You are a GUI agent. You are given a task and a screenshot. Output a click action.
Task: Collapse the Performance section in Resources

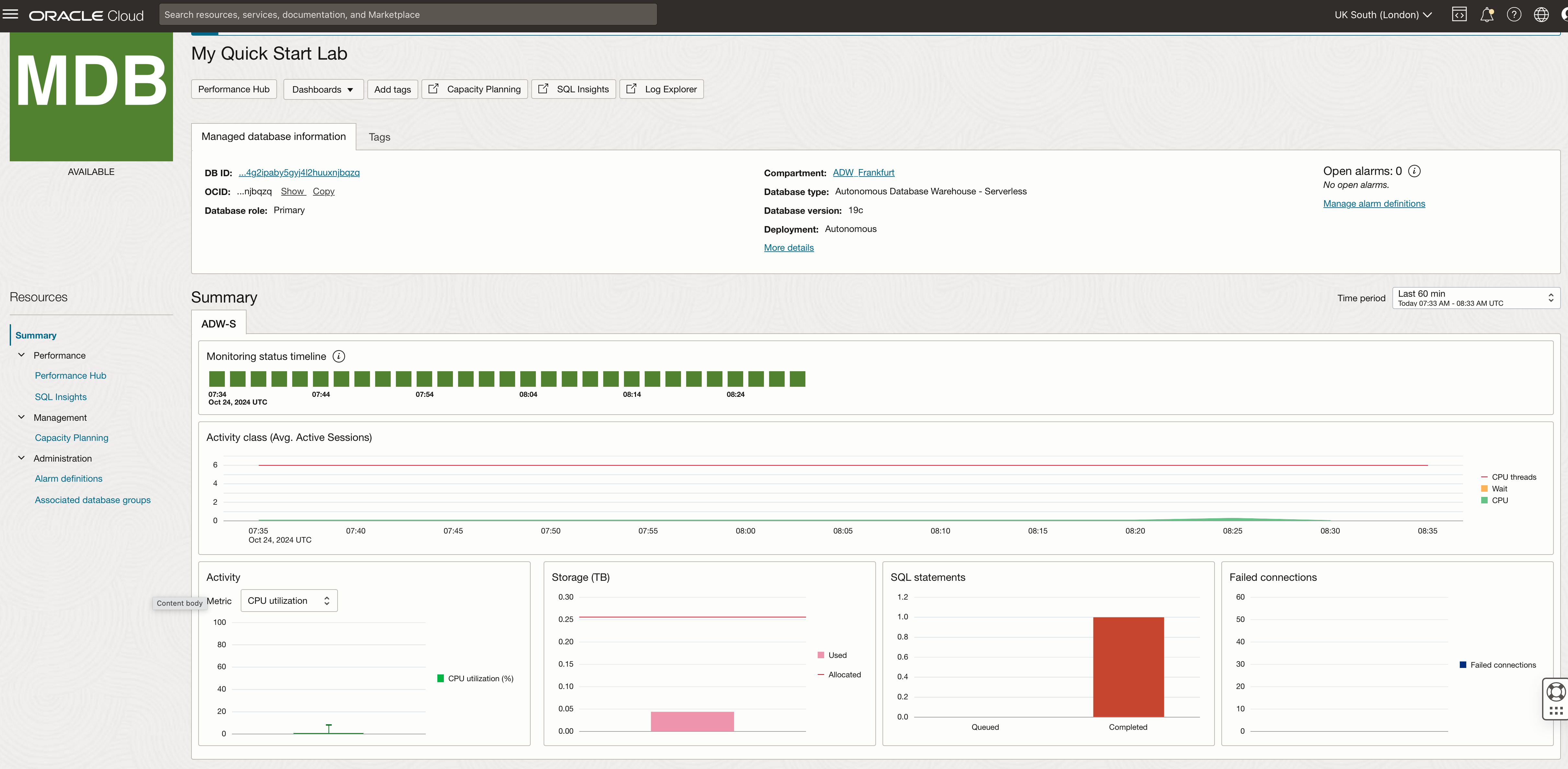(x=22, y=355)
